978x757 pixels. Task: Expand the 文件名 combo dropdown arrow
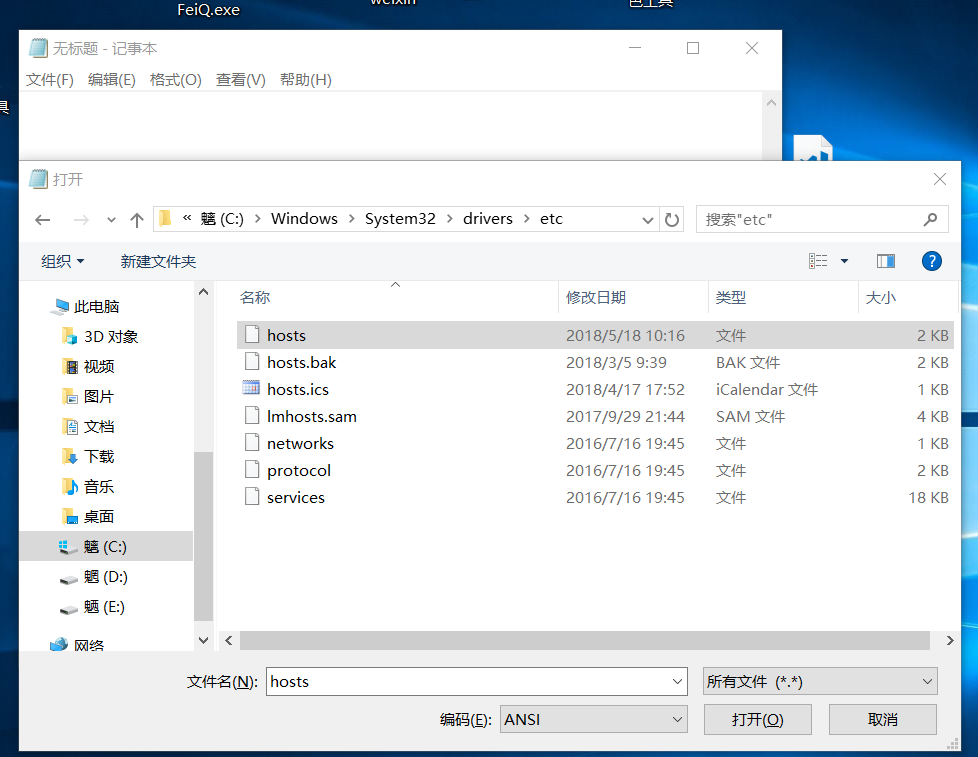point(677,682)
